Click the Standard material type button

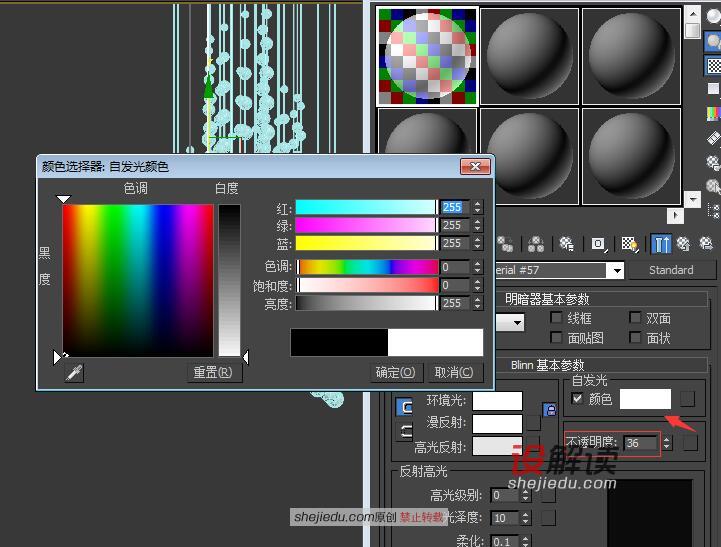tap(671, 270)
